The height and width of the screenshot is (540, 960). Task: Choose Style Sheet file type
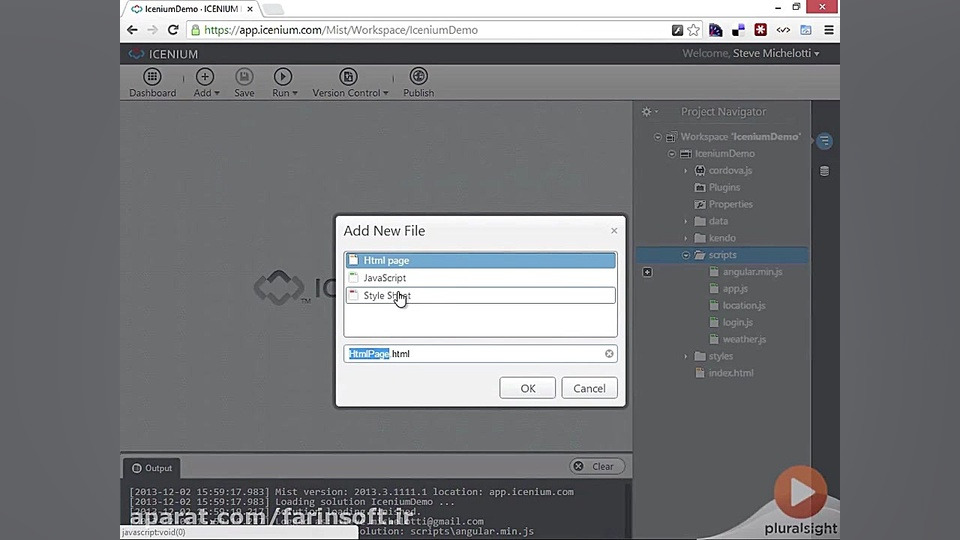click(481, 296)
